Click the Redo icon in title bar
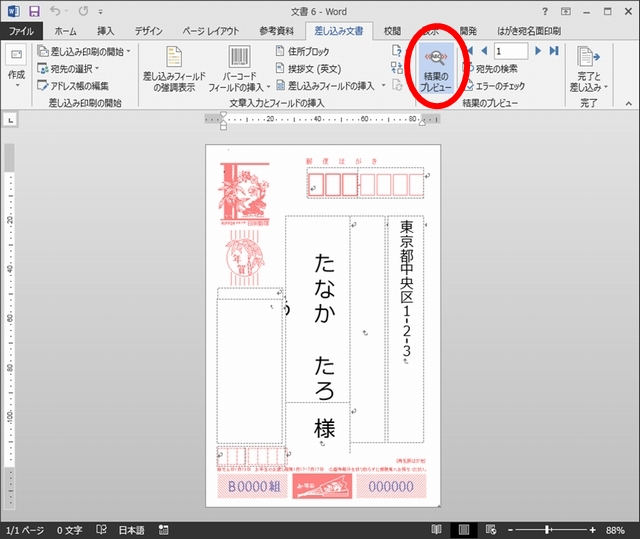This screenshot has width=640, height=539. click(83, 11)
